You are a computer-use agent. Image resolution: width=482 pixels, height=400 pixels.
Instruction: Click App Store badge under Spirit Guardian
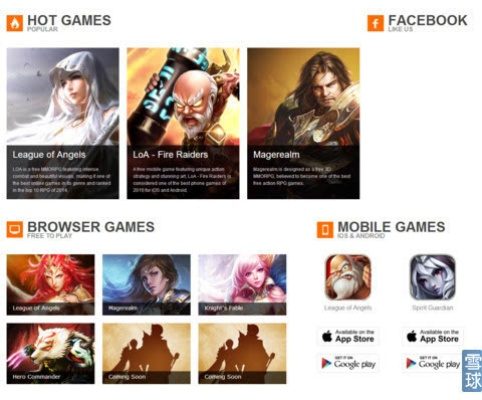tap(433, 336)
